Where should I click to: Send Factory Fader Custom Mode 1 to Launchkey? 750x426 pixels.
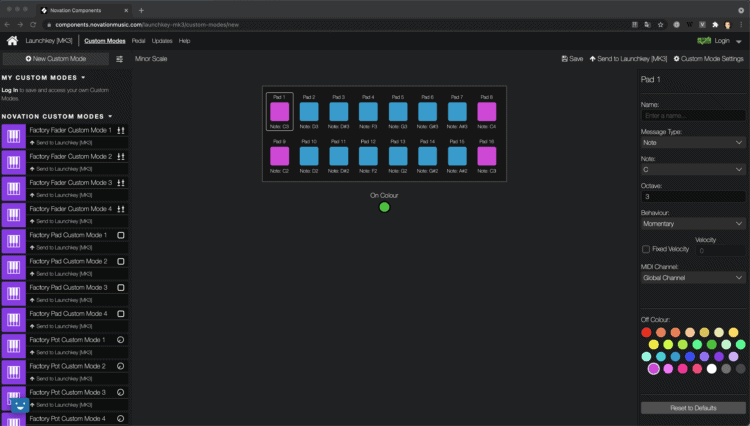tap(61, 143)
